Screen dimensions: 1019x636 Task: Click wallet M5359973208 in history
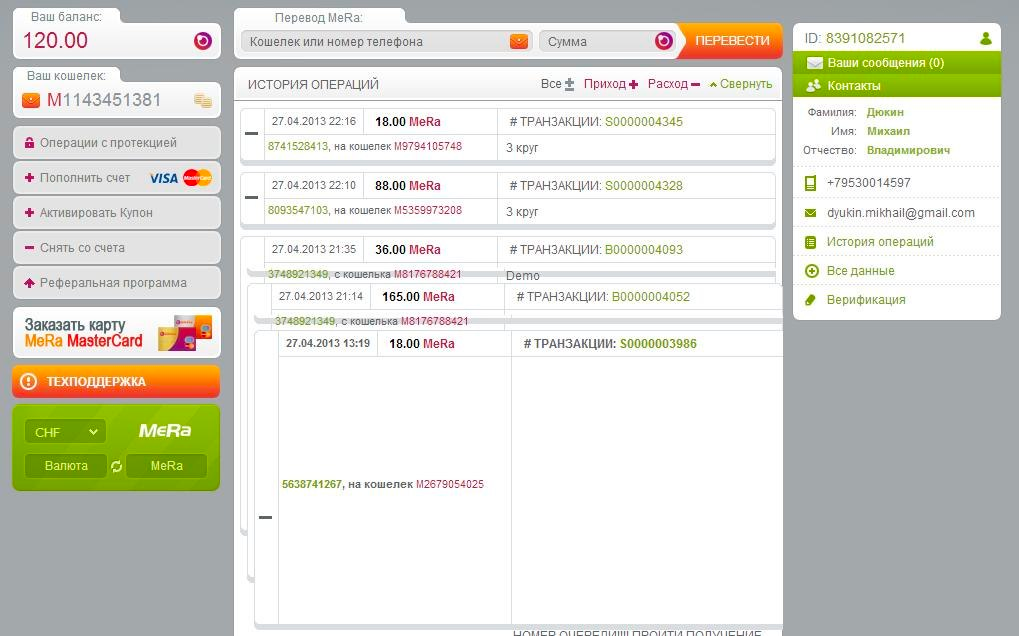(x=428, y=210)
